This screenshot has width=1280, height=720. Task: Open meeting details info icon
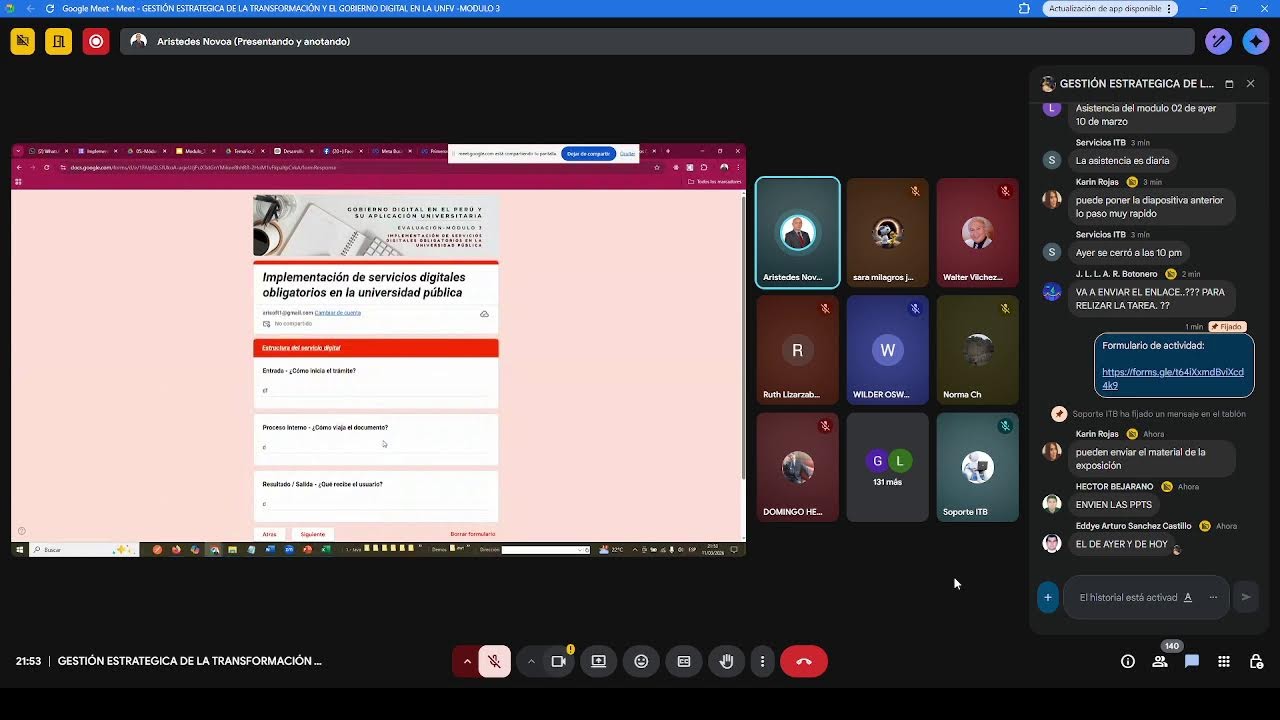pos(1128,661)
